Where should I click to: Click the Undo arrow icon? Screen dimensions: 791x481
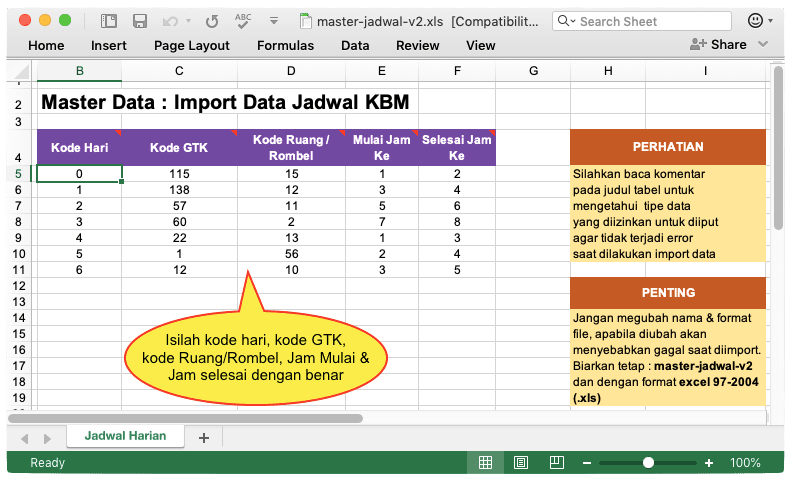[x=170, y=21]
